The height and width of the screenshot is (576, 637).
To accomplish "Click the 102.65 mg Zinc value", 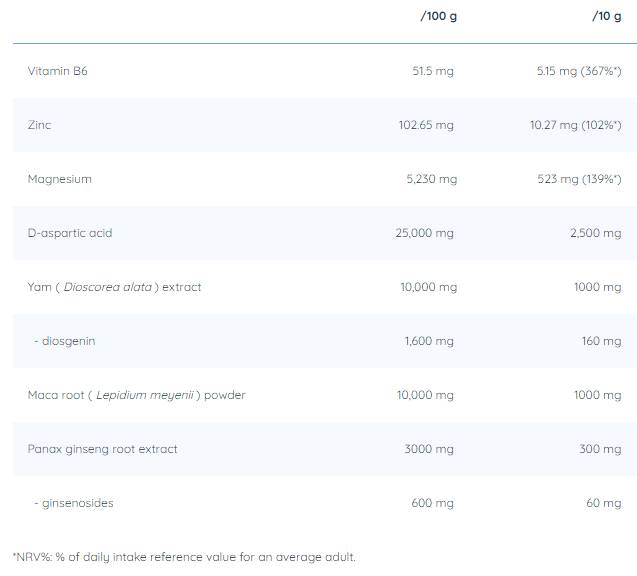I will click(x=426, y=125).
